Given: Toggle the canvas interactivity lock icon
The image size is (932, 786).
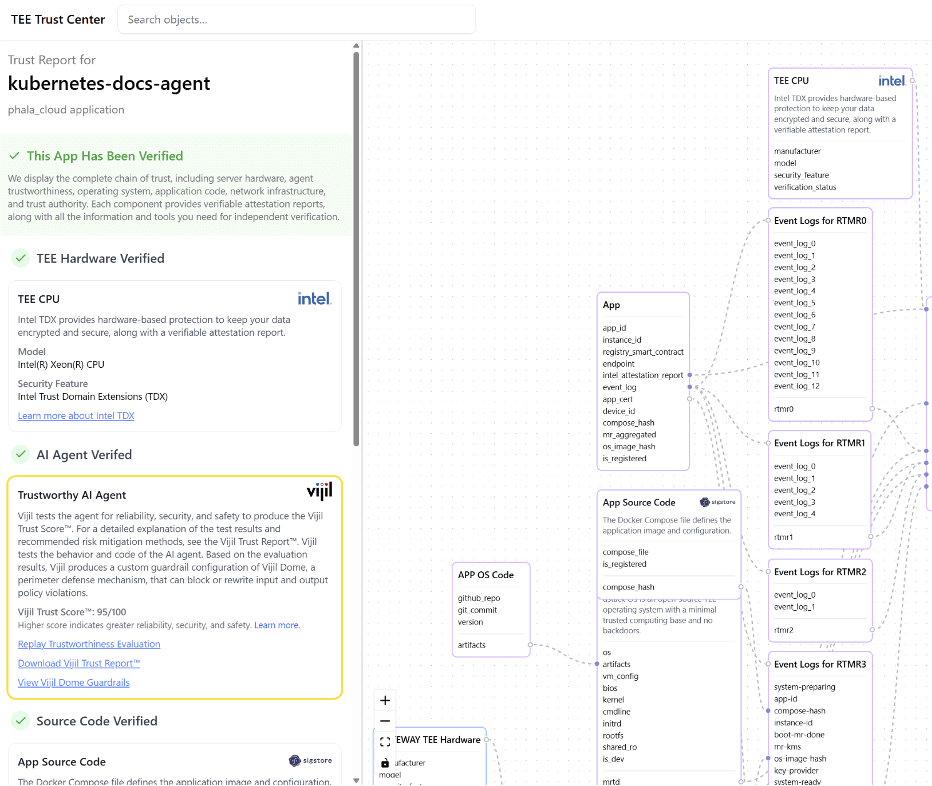Looking at the screenshot, I should coord(385,763).
